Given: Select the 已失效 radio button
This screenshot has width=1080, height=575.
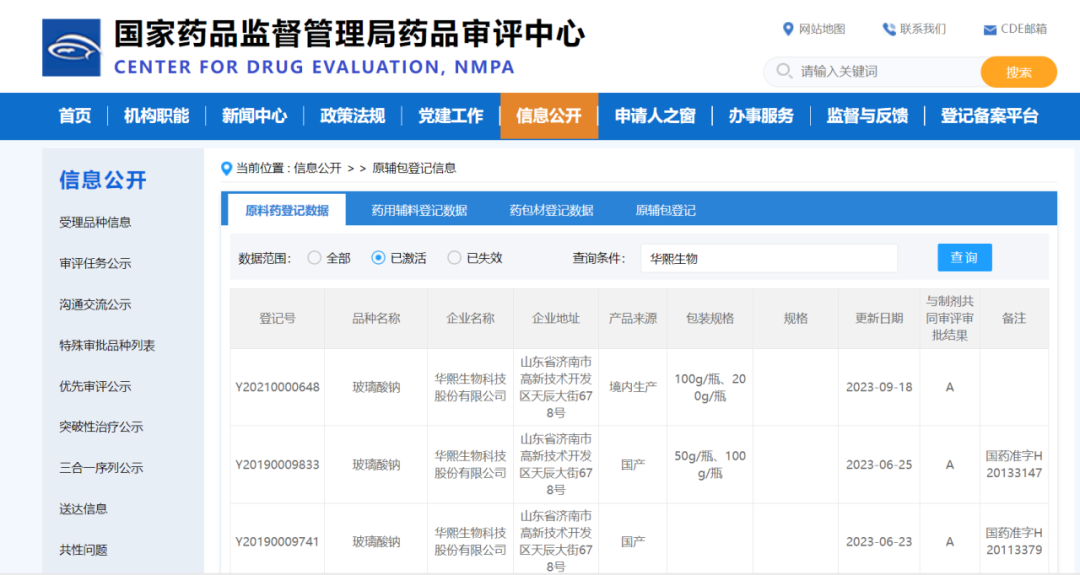Looking at the screenshot, I should [x=455, y=258].
